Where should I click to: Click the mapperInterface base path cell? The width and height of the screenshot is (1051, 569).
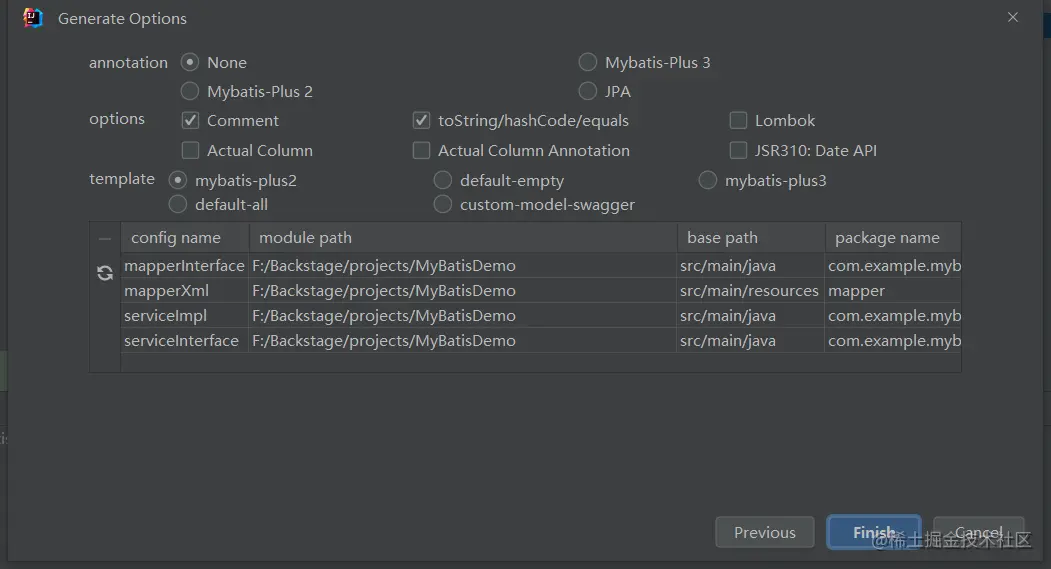tap(750, 266)
